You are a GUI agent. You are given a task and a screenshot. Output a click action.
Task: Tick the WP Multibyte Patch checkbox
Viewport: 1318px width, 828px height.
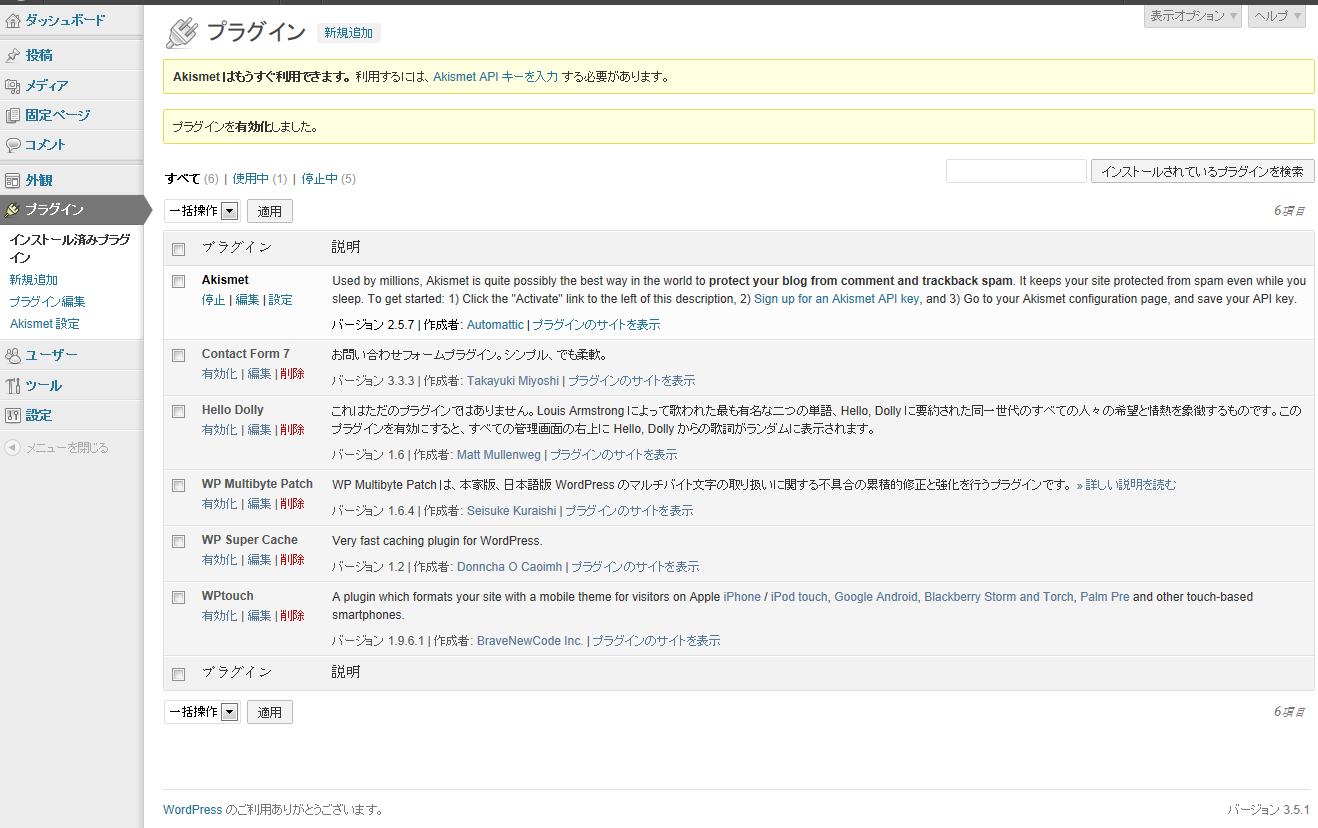coord(179,486)
